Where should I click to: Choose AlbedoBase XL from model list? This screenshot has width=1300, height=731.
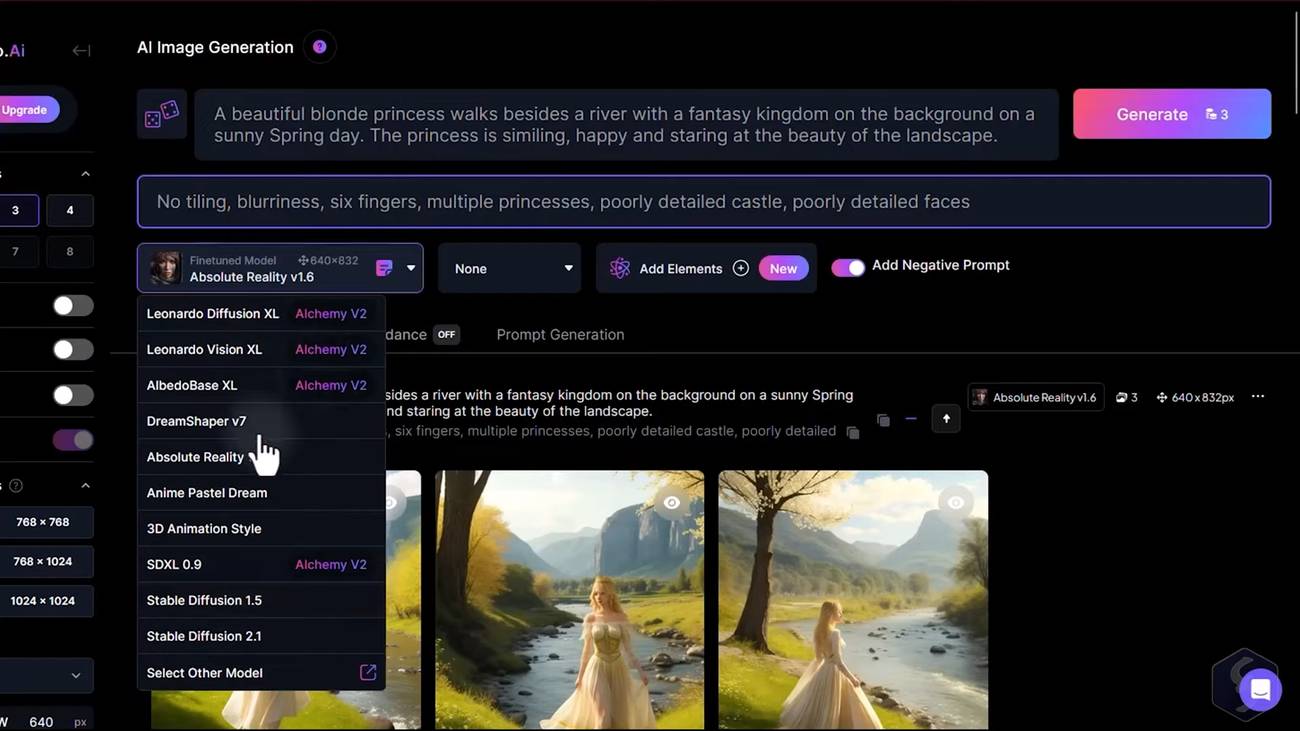pyautogui.click(x=261, y=386)
